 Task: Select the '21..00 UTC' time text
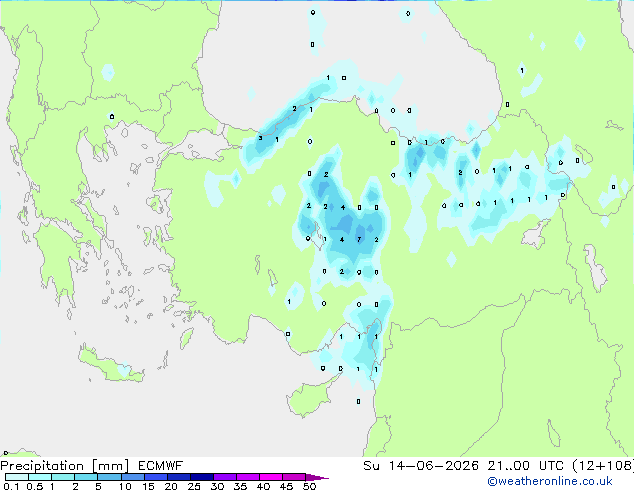click(x=526, y=466)
